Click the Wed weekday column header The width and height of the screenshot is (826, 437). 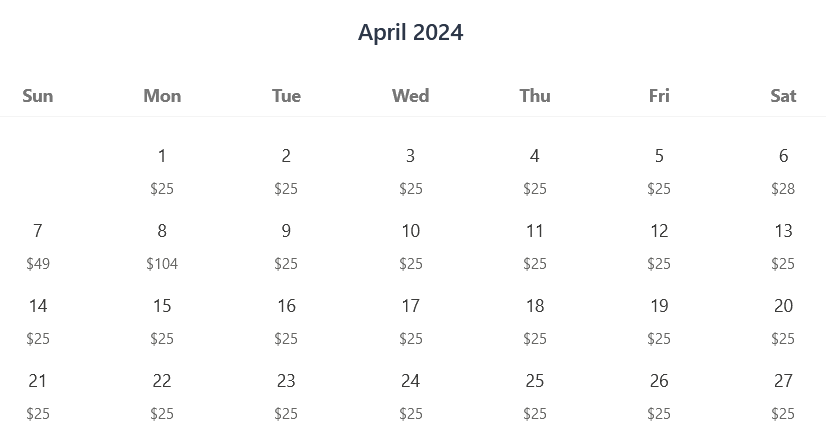coord(410,96)
